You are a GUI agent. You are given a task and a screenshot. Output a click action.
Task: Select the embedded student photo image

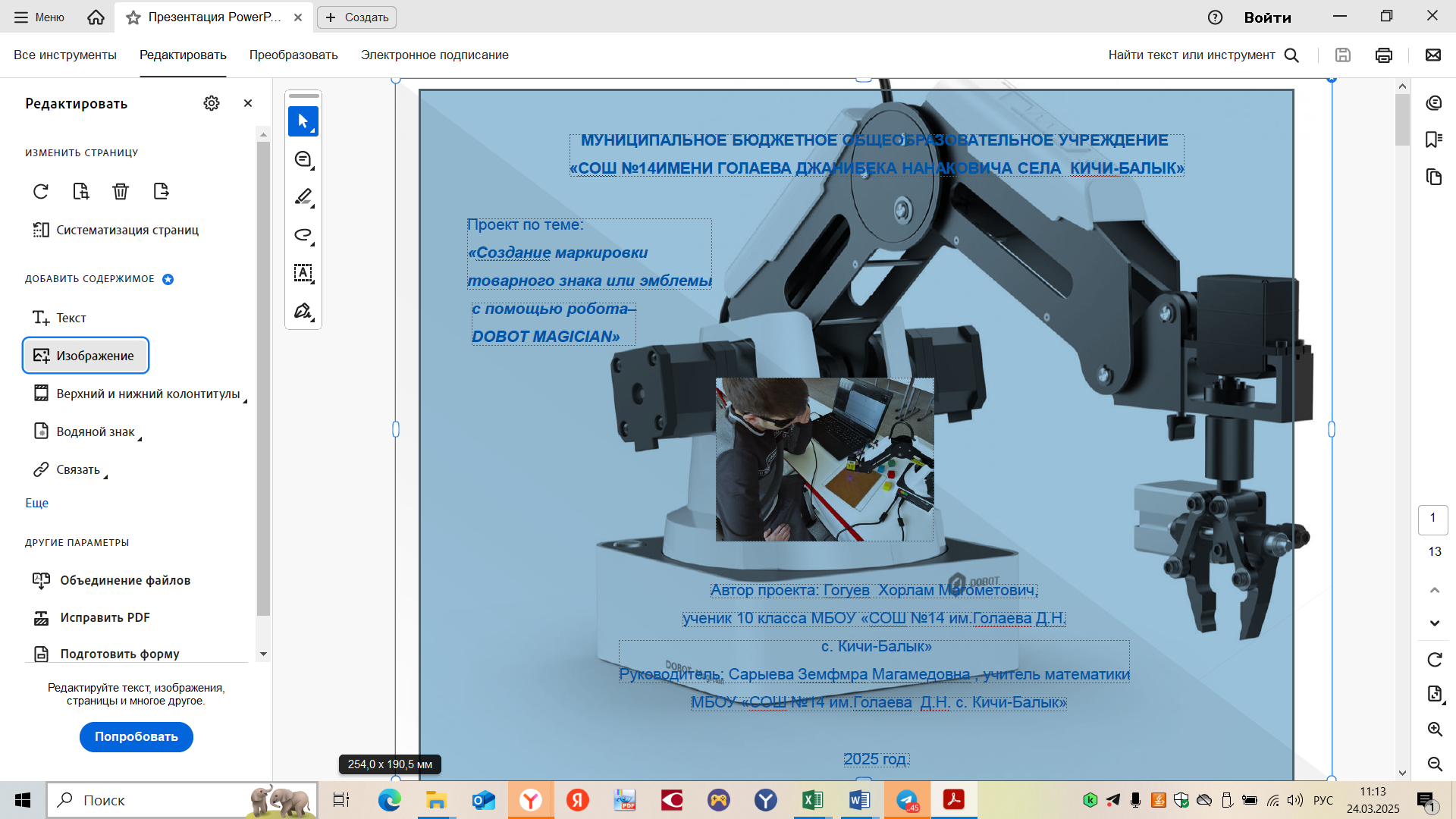pyautogui.click(x=824, y=459)
